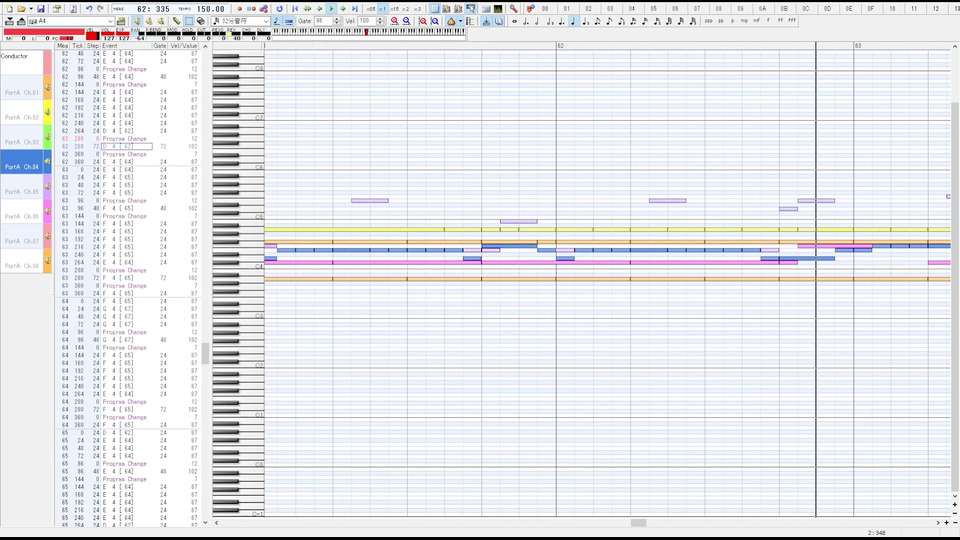960x540 pixels.
Task: Click the event list vertical scrollbar thumb
Action: 205,353
